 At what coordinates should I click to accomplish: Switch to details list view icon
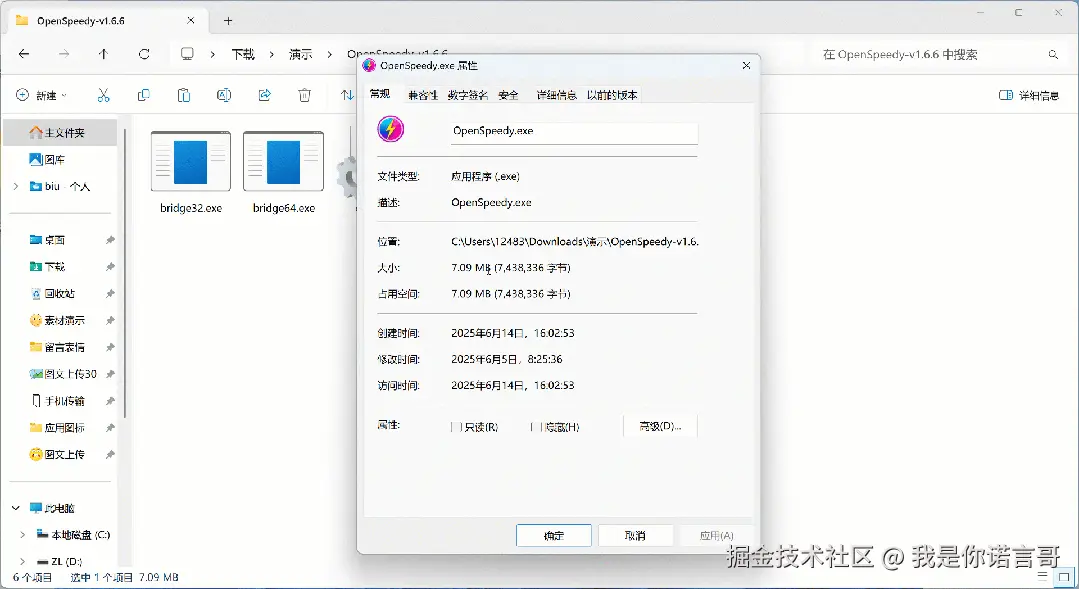1043,576
